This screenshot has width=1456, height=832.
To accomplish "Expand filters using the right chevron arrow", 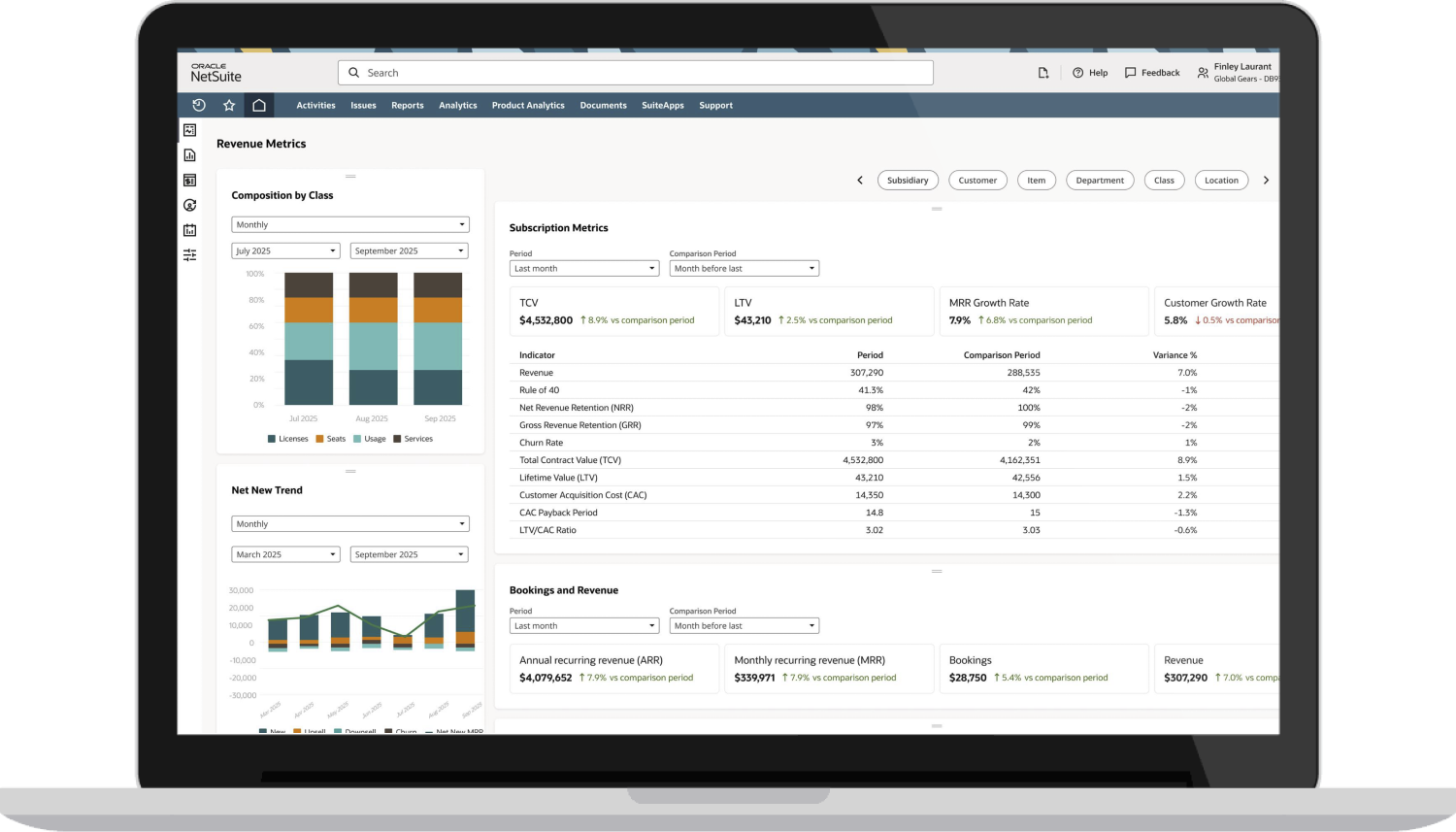I will (1266, 180).
